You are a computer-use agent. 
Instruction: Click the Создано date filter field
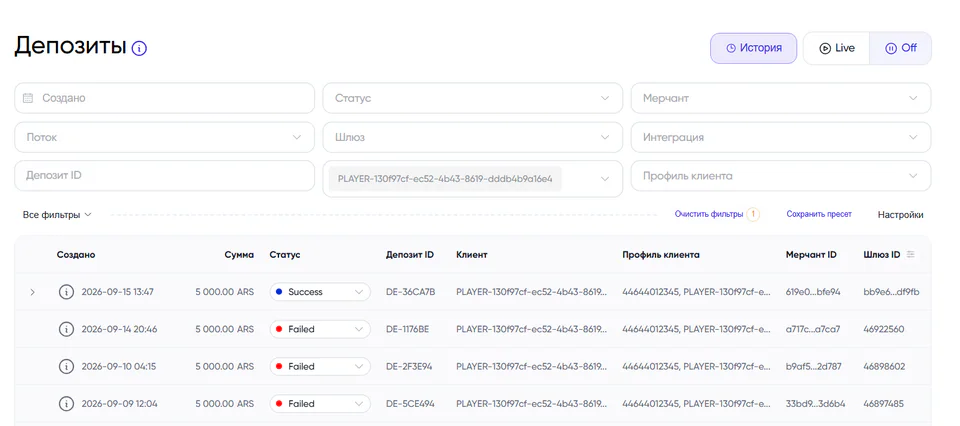click(164, 98)
